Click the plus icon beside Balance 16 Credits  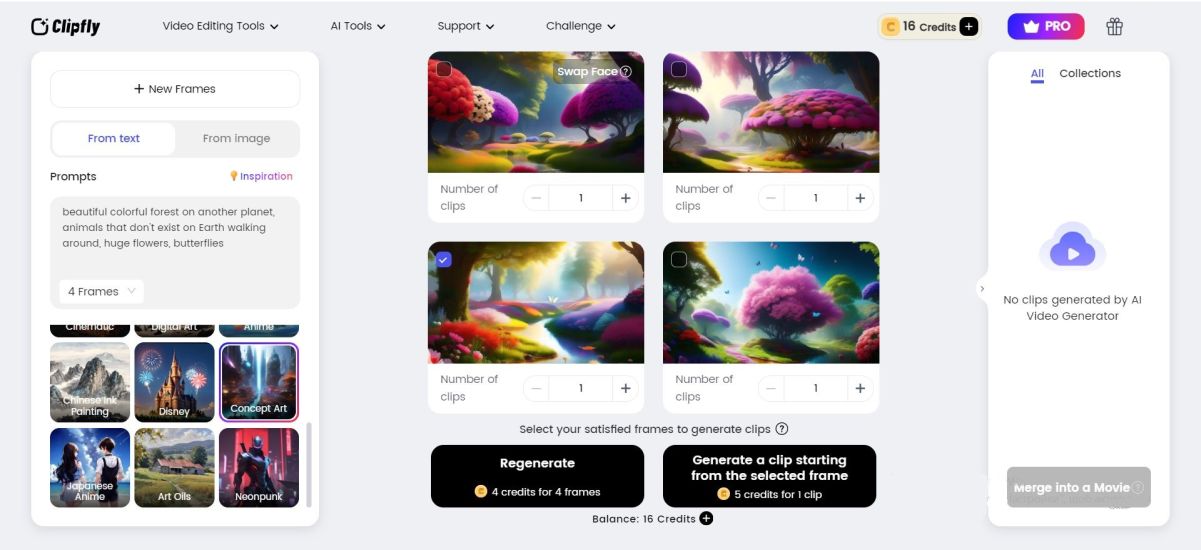click(x=706, y=518)
